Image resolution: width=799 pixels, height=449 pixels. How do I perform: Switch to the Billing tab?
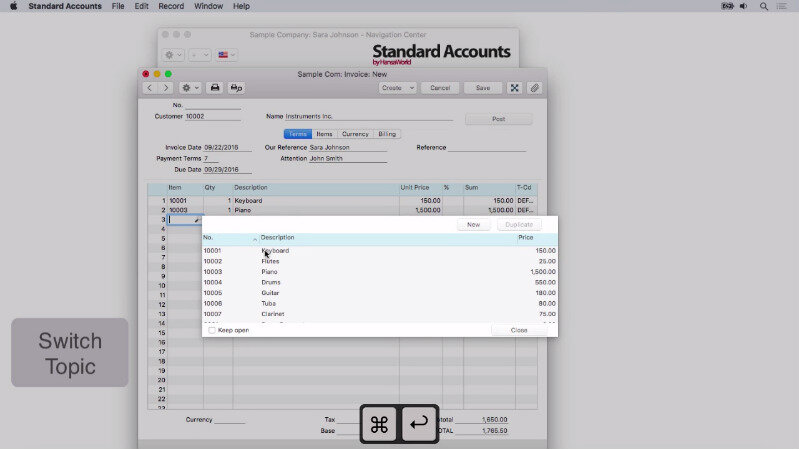(387, 134)
